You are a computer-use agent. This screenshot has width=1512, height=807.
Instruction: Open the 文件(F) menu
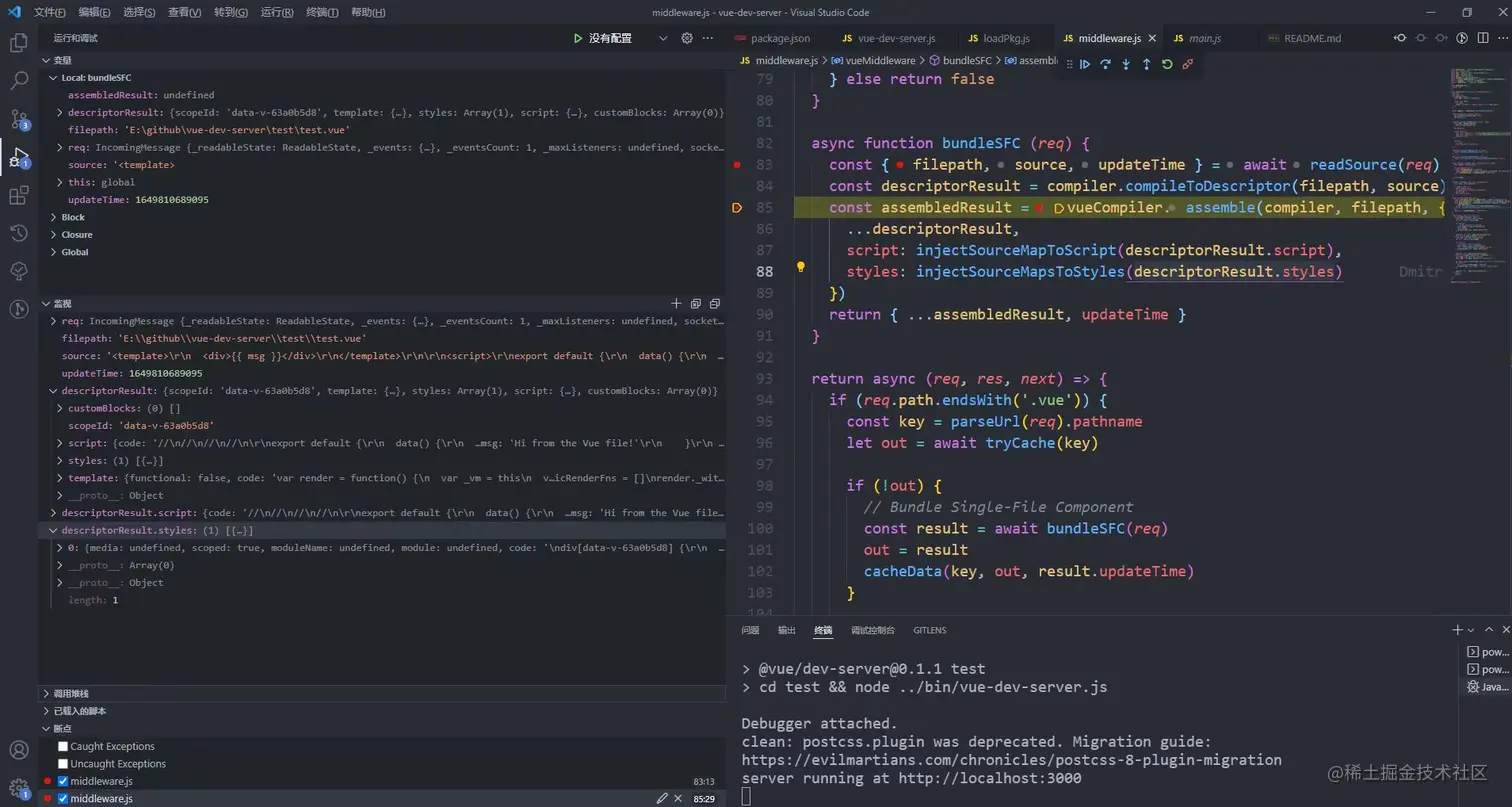(49, 12)
